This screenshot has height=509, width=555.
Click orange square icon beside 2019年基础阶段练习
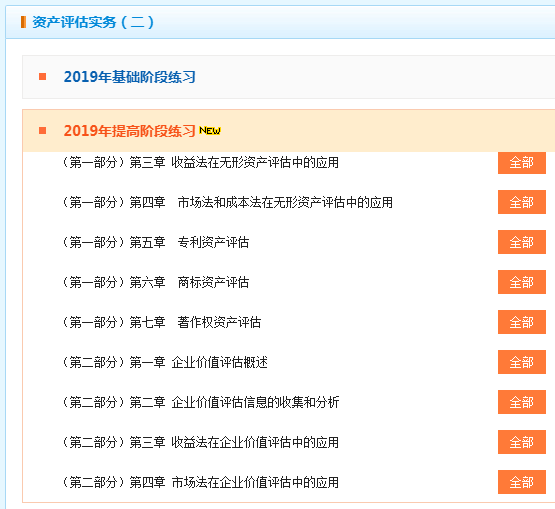point(42,77)
